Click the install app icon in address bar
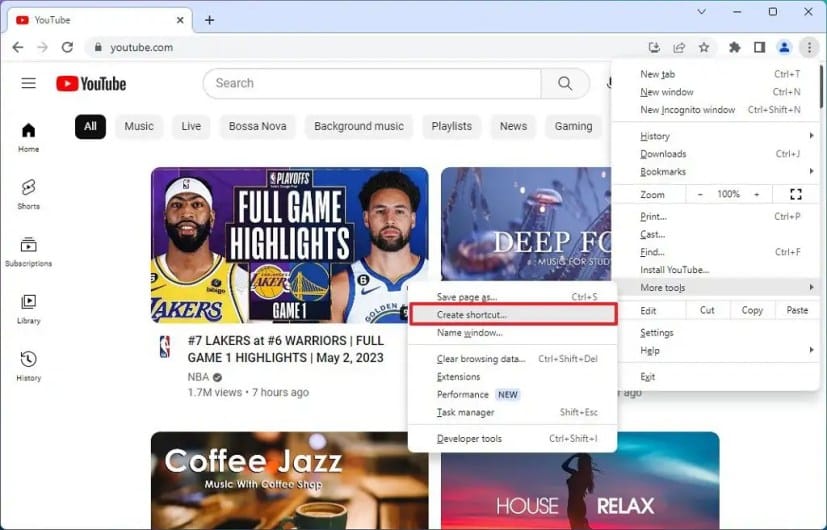 [654, 47]
